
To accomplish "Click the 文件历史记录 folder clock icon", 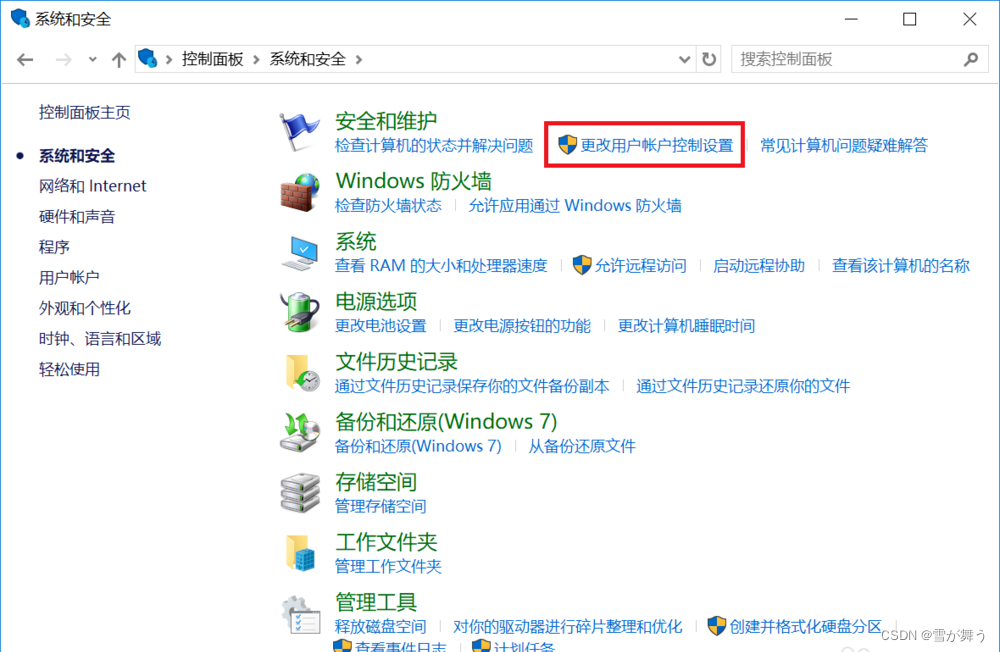I will click(302, 373).
